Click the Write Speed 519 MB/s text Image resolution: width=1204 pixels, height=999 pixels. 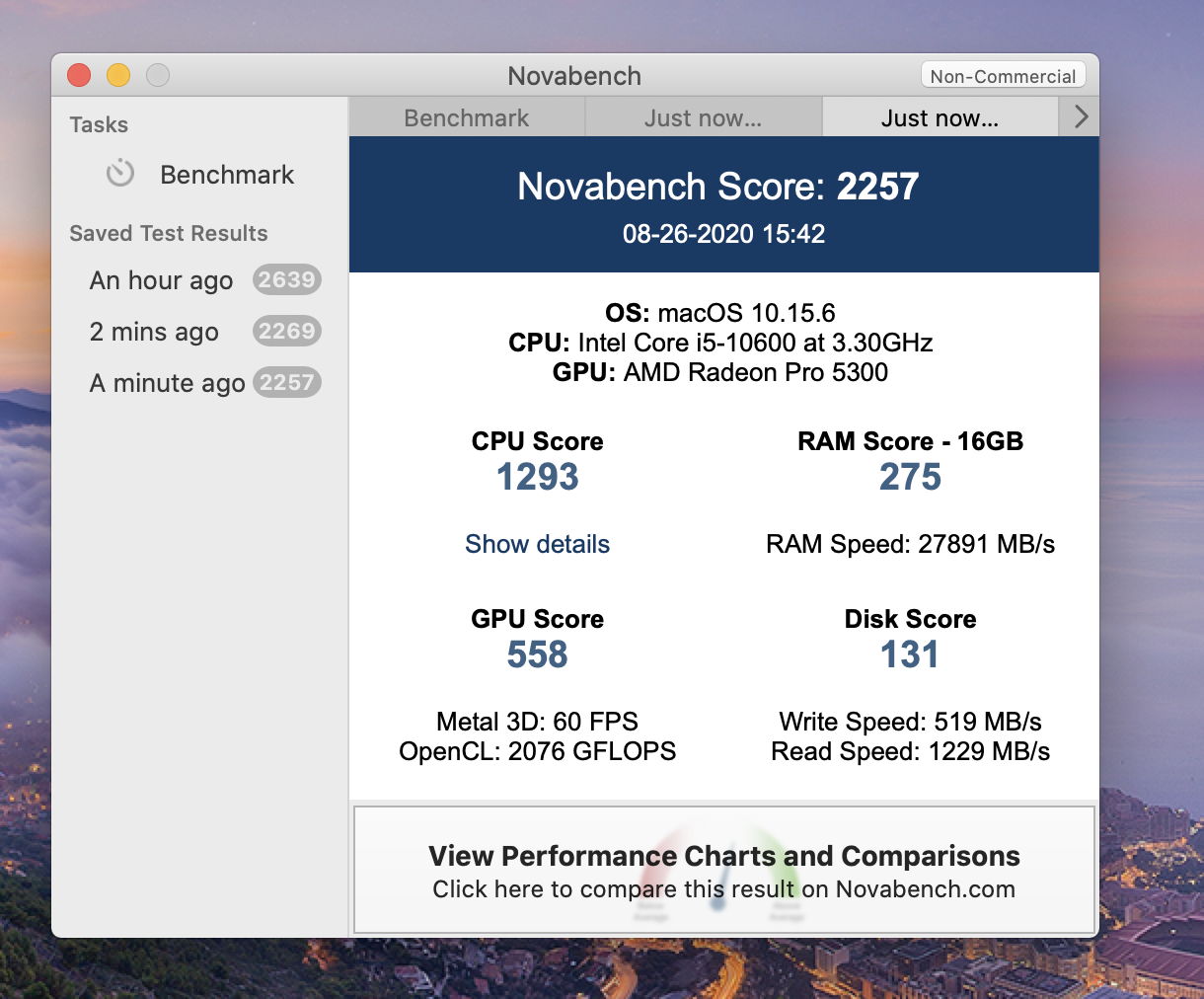pyautogui.click(x=911, y=722)
